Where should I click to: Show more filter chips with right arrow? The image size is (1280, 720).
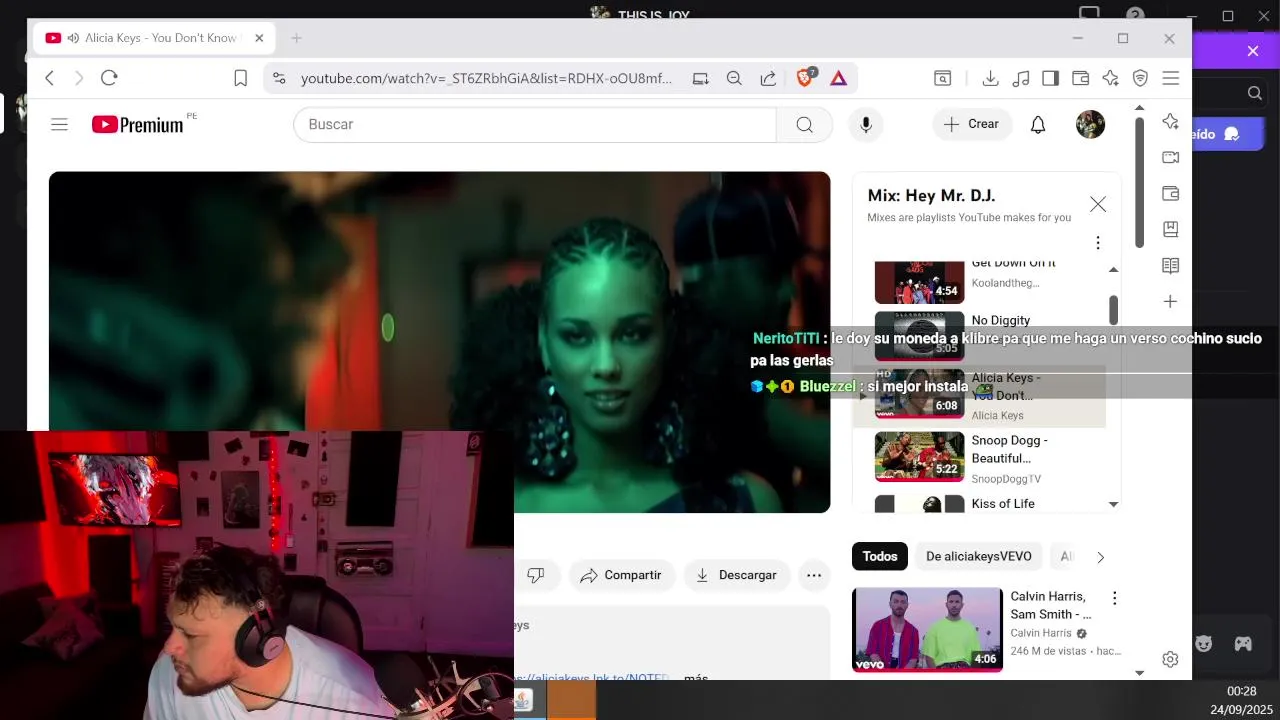[1100, 557]
